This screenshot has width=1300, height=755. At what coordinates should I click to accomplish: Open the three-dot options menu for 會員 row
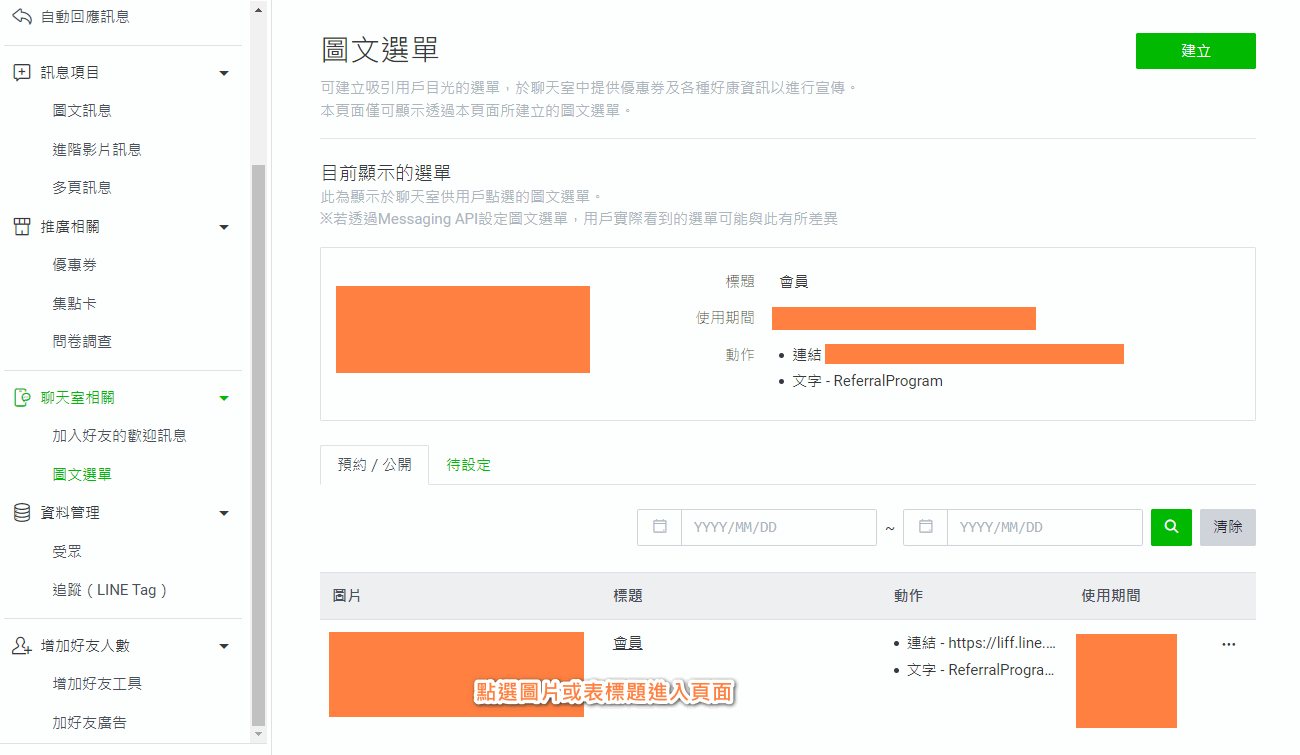[x=1228, y=645]
